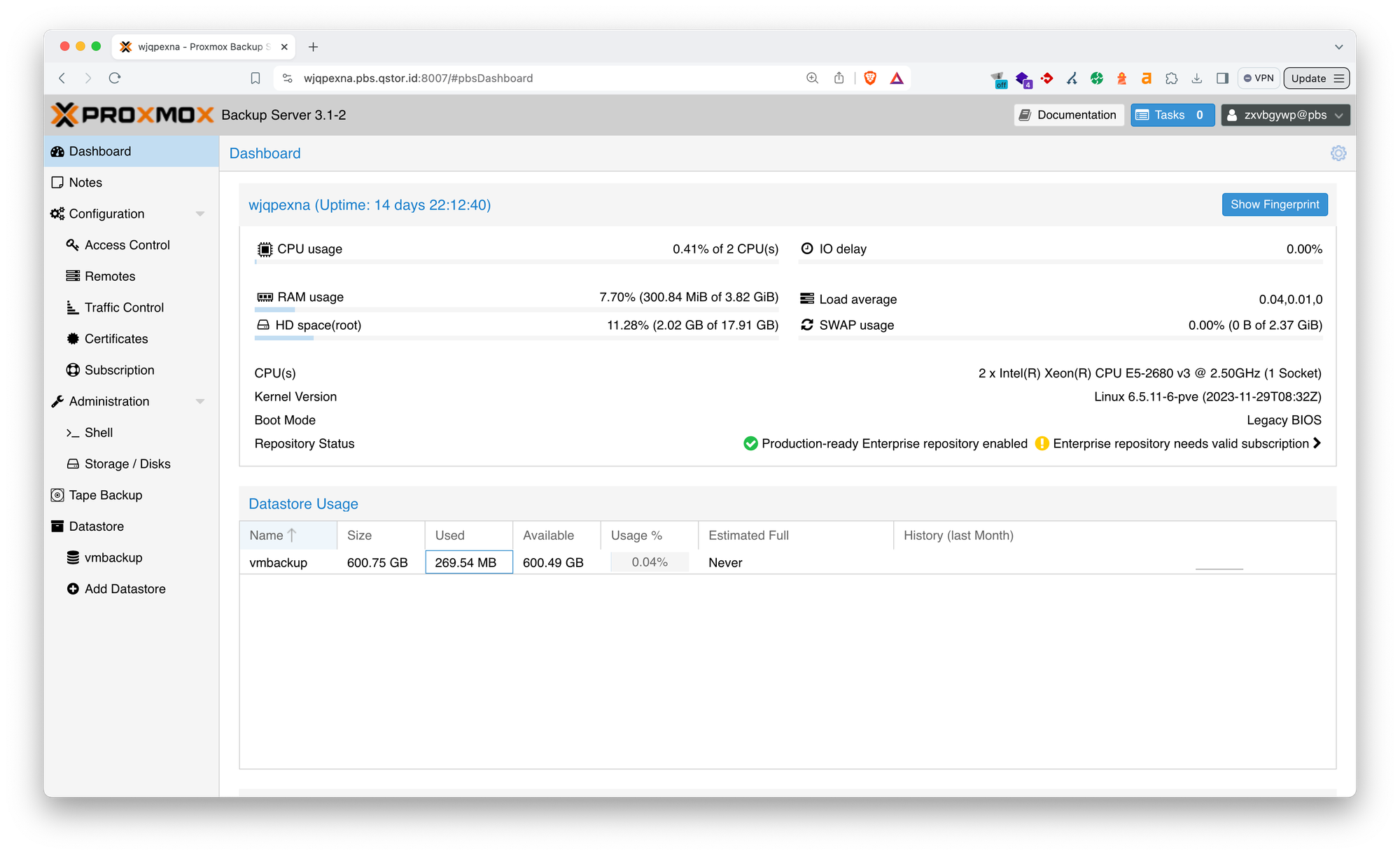Viewport: 1400px width, 855px height.
Task: Go back in browser history
Action: pyautogui.click(x=62, y=78)
